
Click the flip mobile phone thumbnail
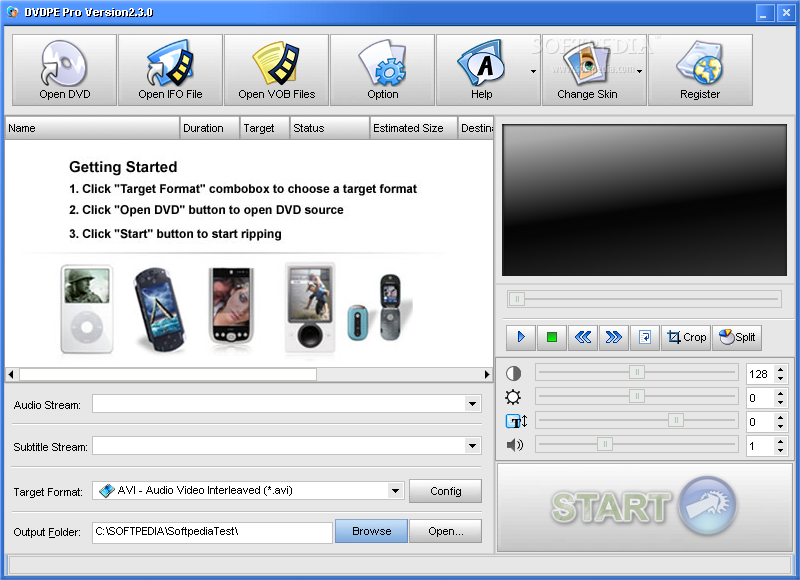click(390, 308)
